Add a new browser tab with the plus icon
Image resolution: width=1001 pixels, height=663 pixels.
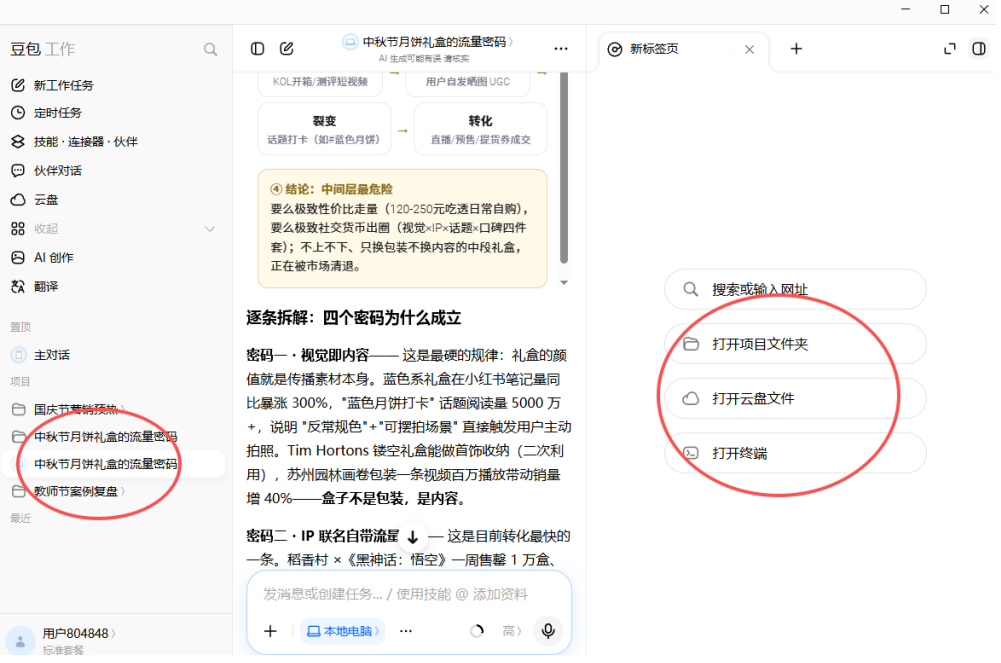tap(796, 49)
